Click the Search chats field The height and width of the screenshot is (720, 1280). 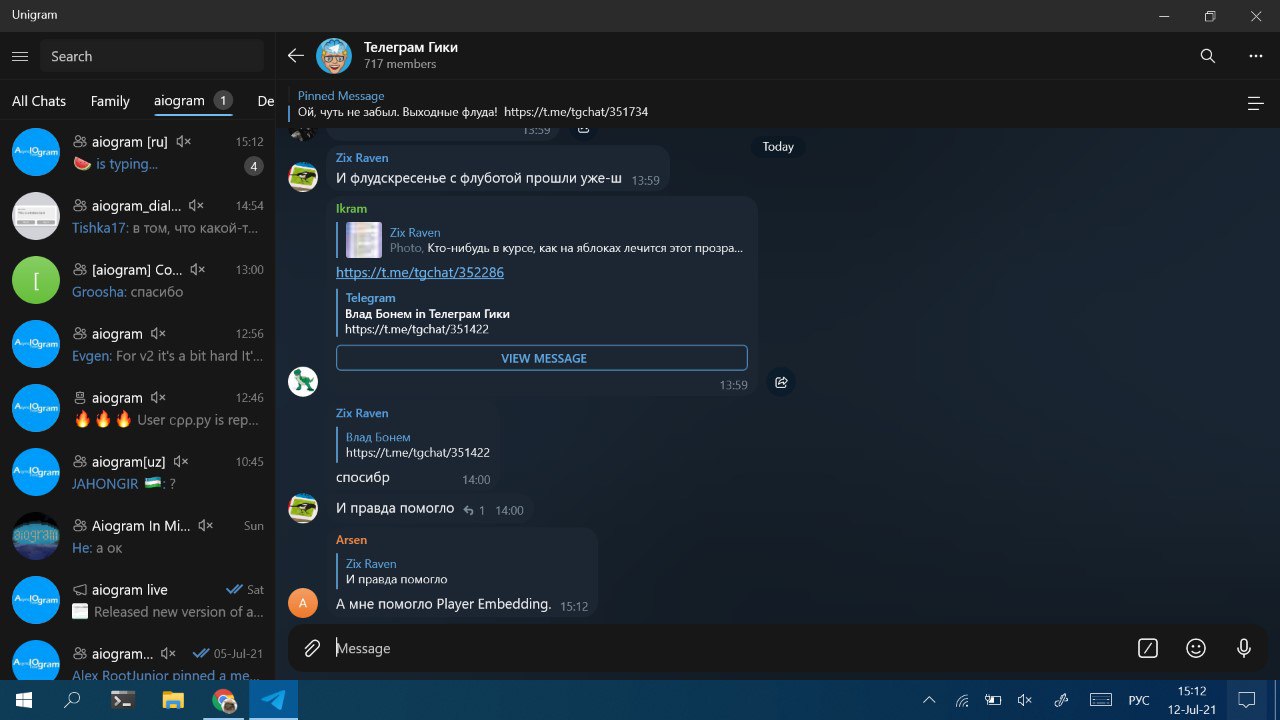coord(152,56)
